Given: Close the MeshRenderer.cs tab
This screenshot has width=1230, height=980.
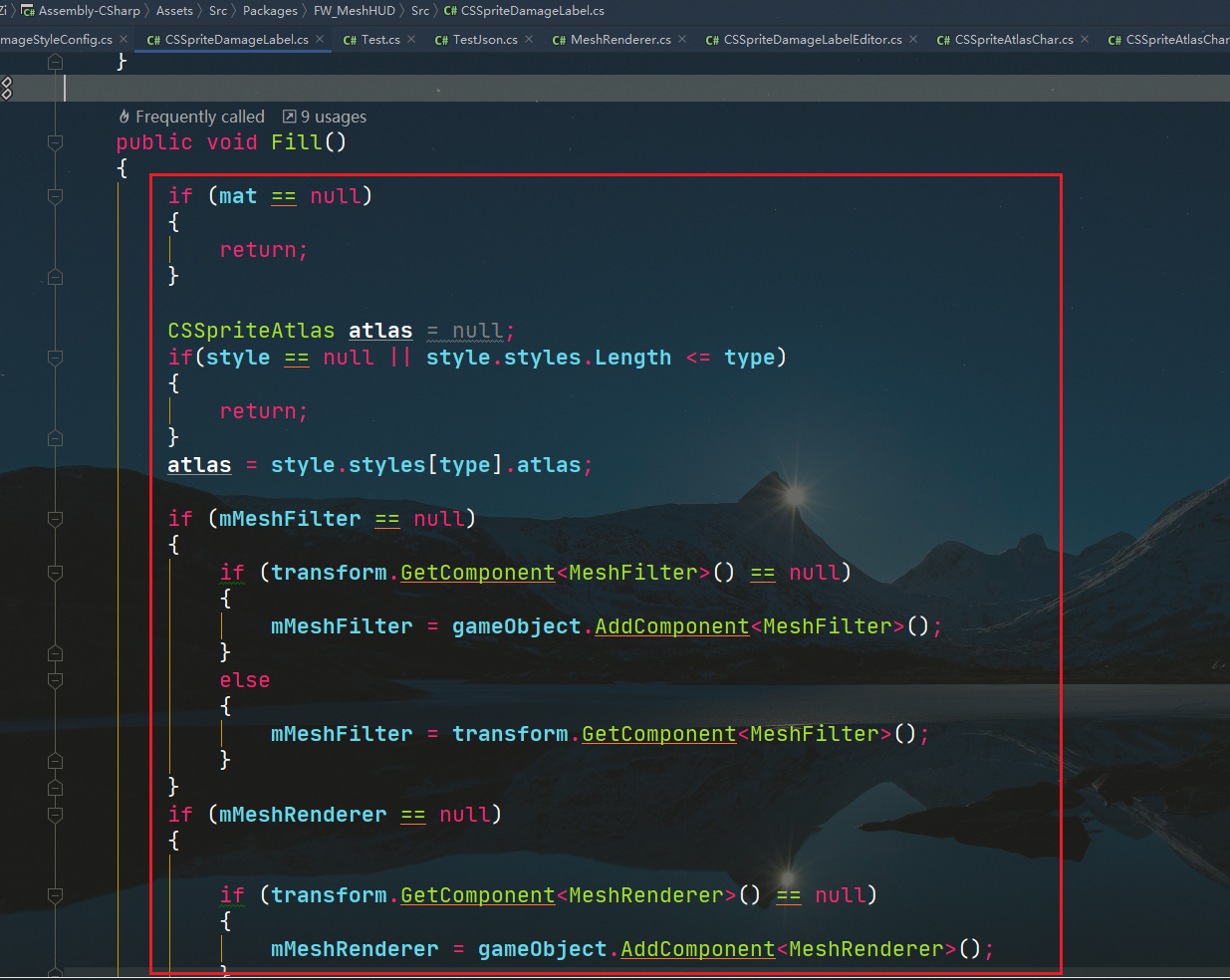Looking at the screenshot, I should point(682,39).
